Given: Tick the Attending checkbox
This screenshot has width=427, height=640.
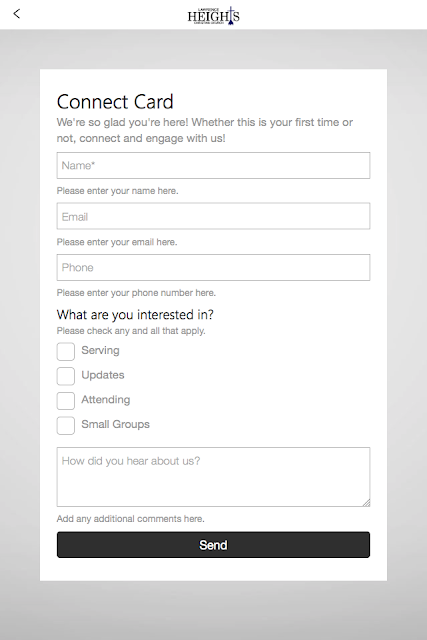Looking at the screenshot, I should pos(66,401).
